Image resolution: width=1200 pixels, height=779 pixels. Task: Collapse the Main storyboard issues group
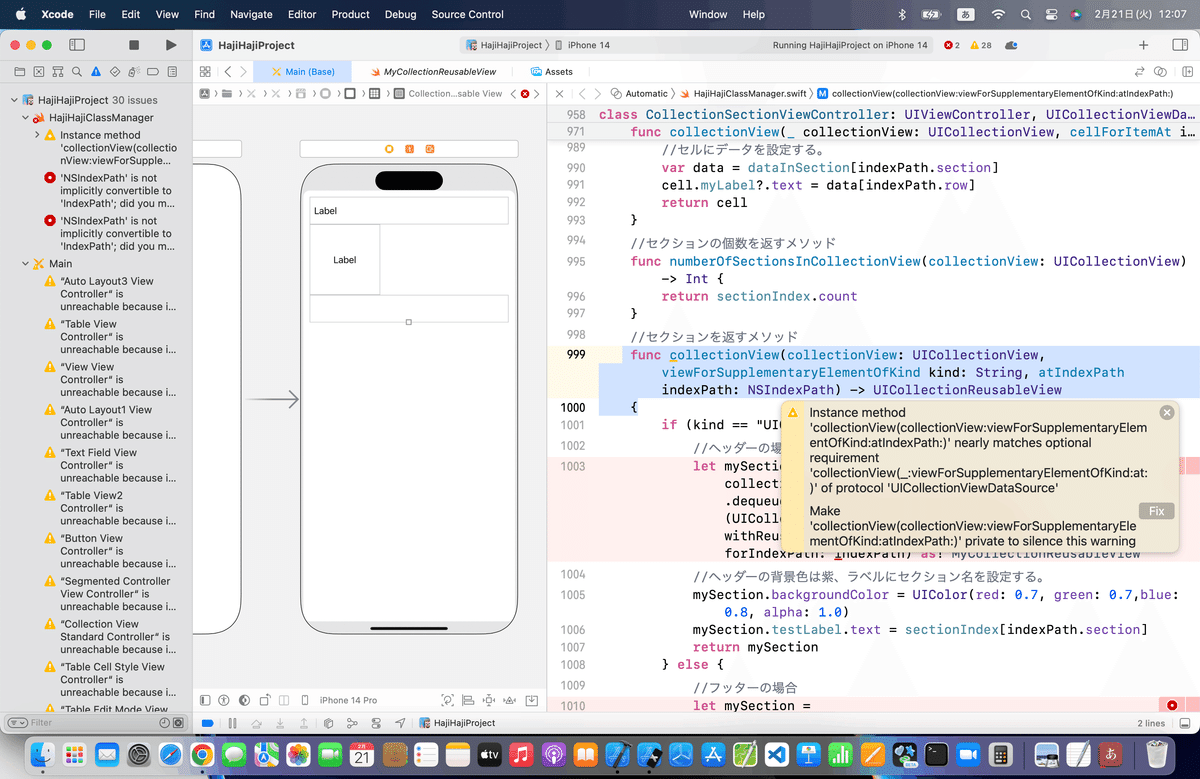pyautogui.click(x=26, y=264)
